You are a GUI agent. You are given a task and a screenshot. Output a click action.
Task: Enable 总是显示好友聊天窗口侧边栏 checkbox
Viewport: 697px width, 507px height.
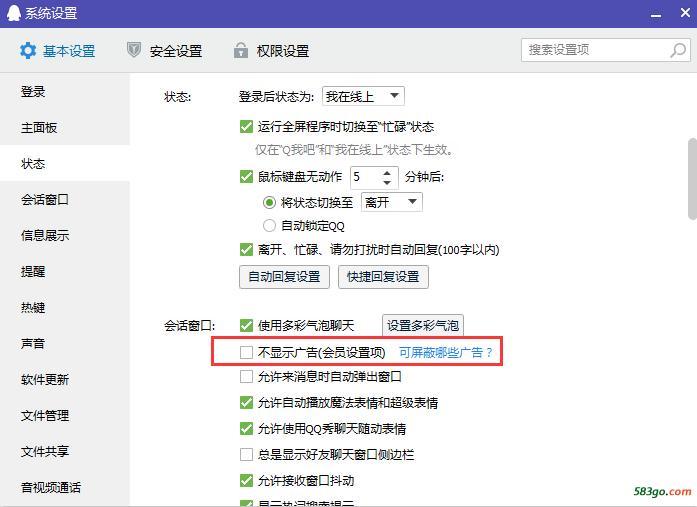pyautogui.click(x=246, y=455)
